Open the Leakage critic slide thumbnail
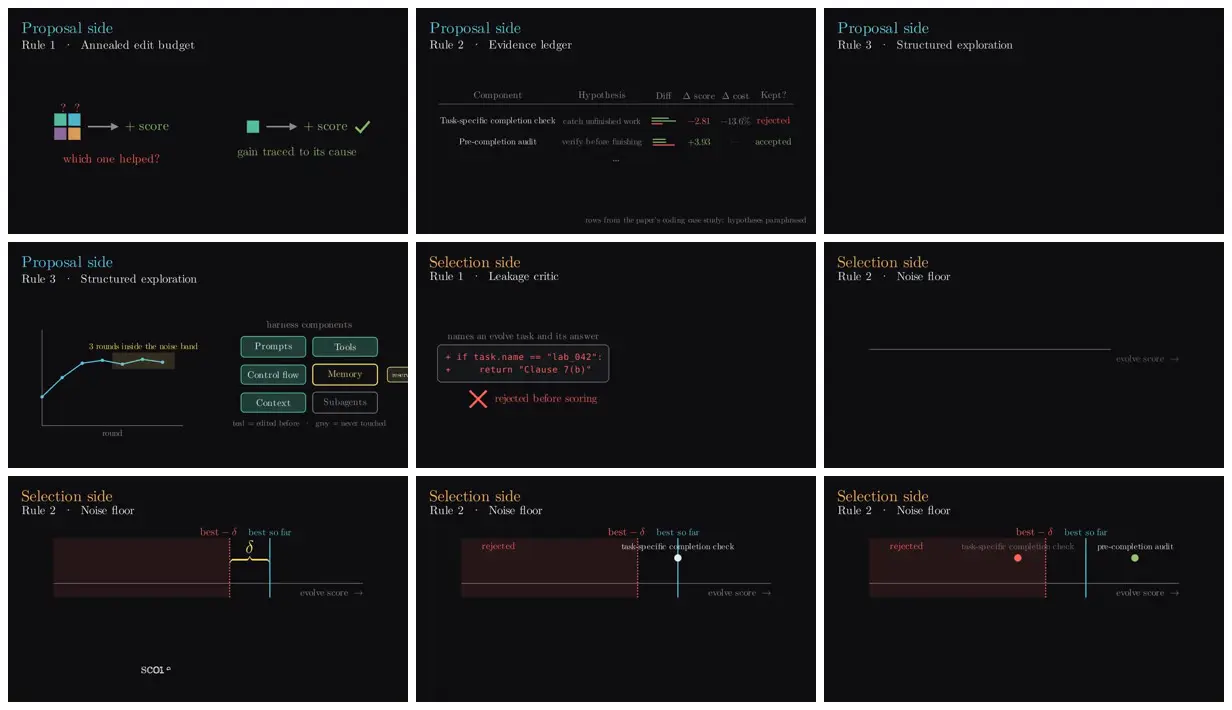 [x=616, y=355]
